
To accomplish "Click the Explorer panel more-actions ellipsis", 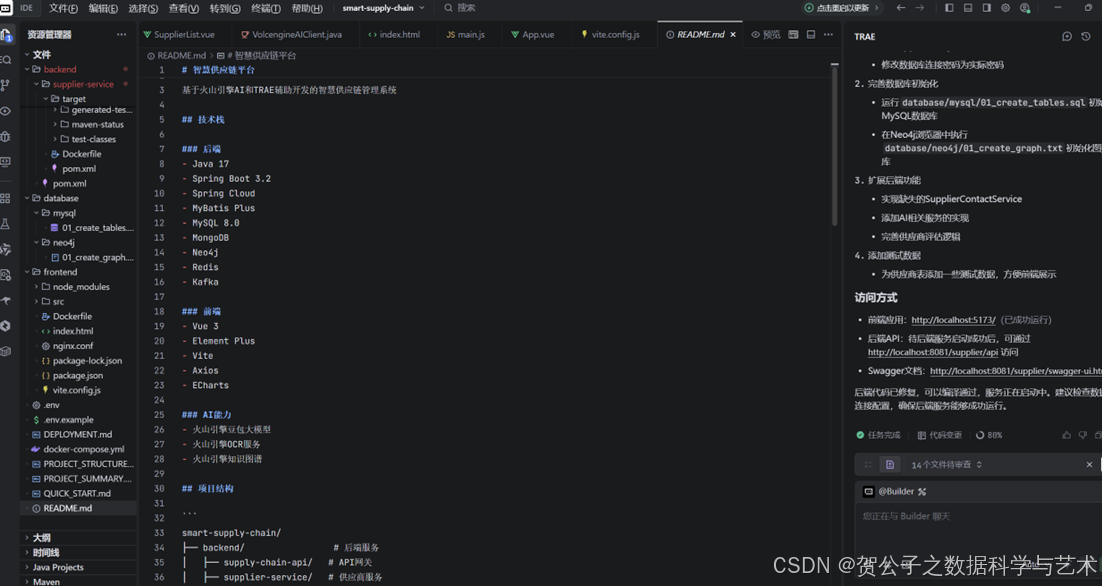I will [122, 34].
